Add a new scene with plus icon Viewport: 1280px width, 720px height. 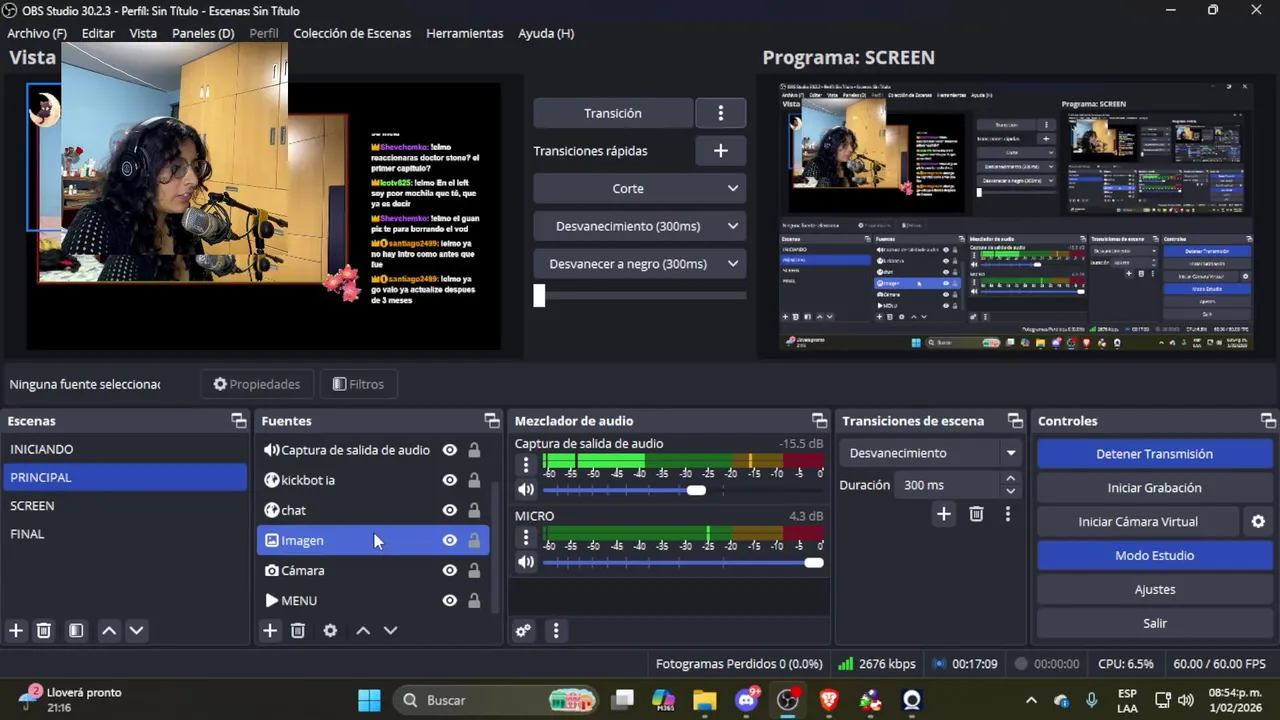point(16,630)
